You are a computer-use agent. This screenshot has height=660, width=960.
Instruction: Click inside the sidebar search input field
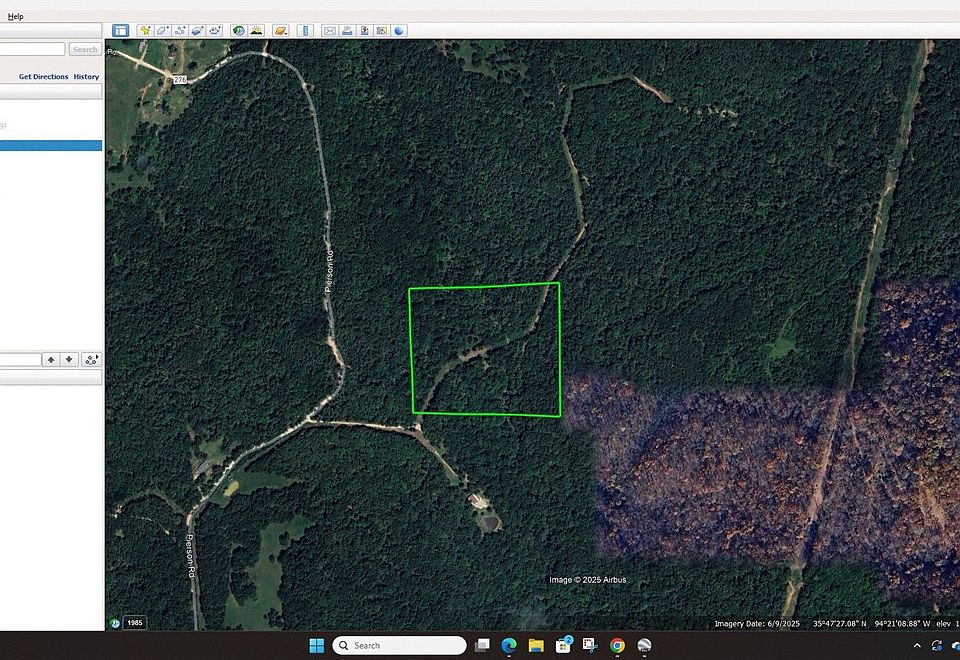coord(32,49)
